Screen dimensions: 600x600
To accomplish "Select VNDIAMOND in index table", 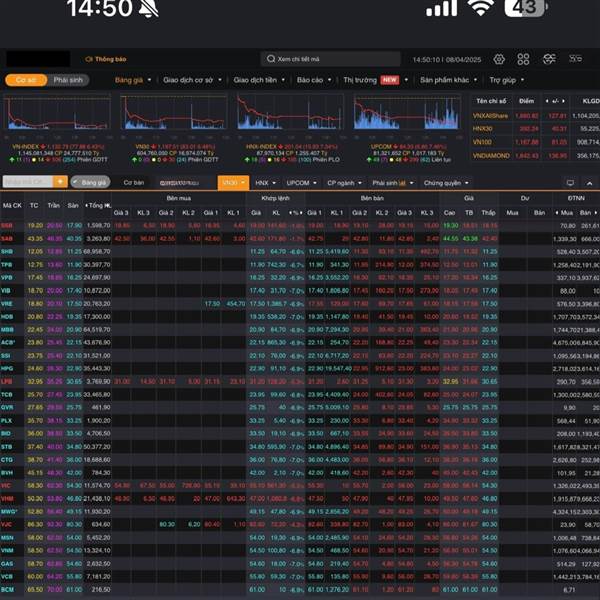I will (x=491, y=156).
